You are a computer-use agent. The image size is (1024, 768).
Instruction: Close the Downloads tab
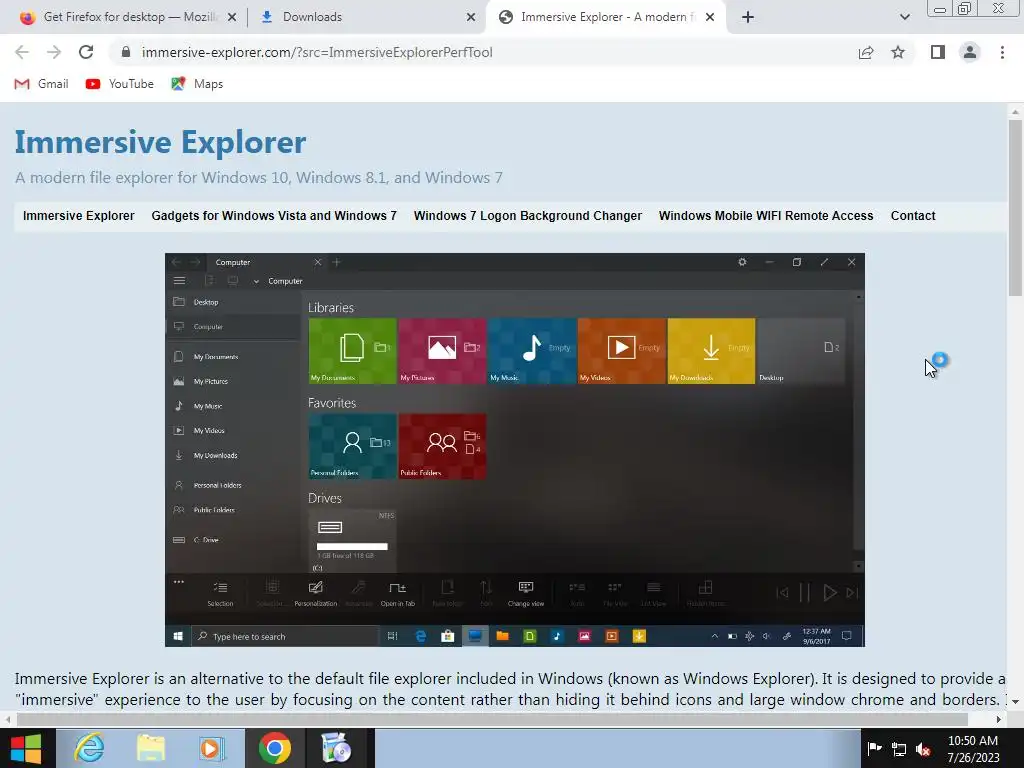[x=471, y=17]
